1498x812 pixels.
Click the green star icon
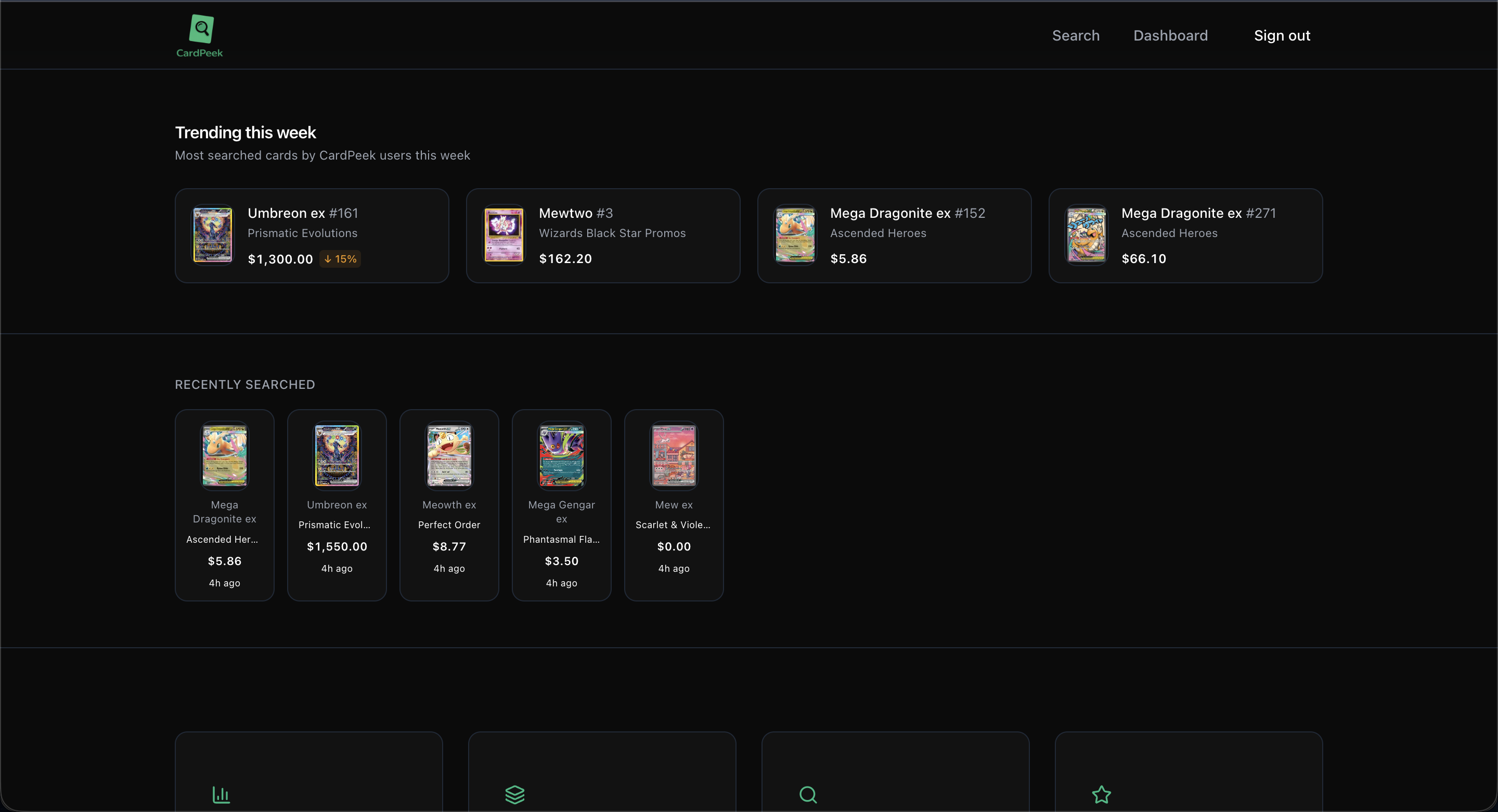click(1102, 794)
